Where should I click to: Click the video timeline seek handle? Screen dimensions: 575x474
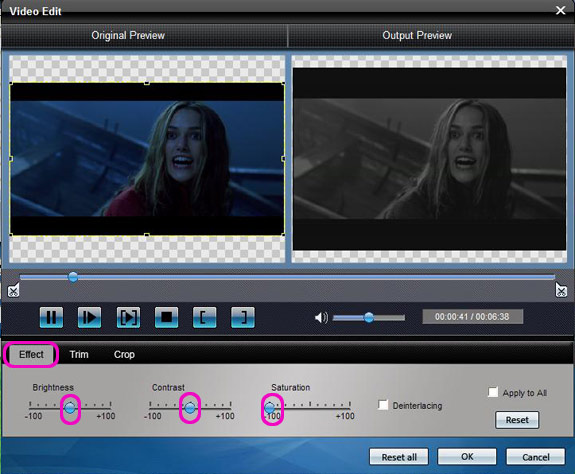[73, 277]
